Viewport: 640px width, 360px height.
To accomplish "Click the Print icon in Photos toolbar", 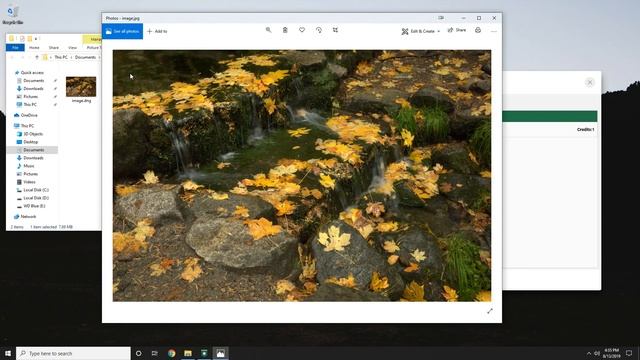I will click(x=478, y=30).
